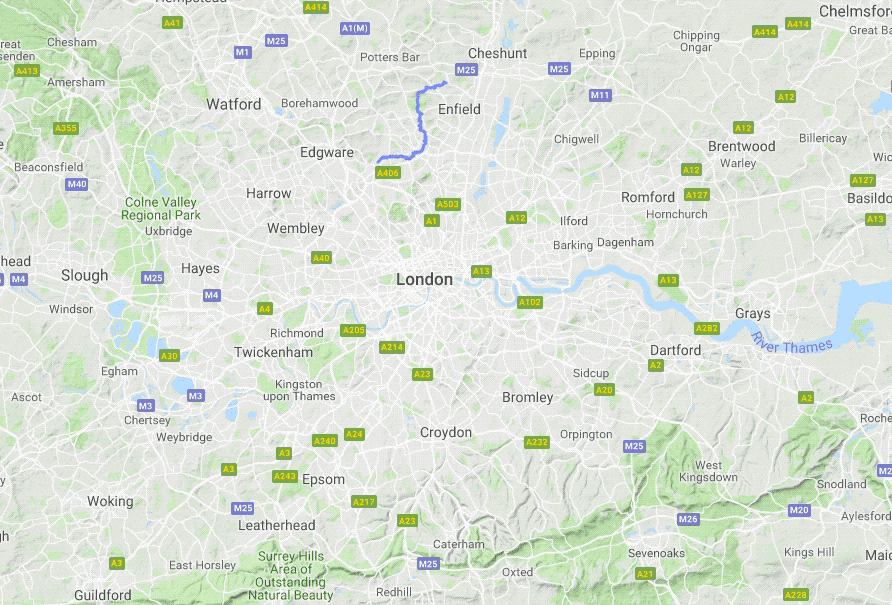
Task: Select the Watford town label
Action: coord(234,104)
